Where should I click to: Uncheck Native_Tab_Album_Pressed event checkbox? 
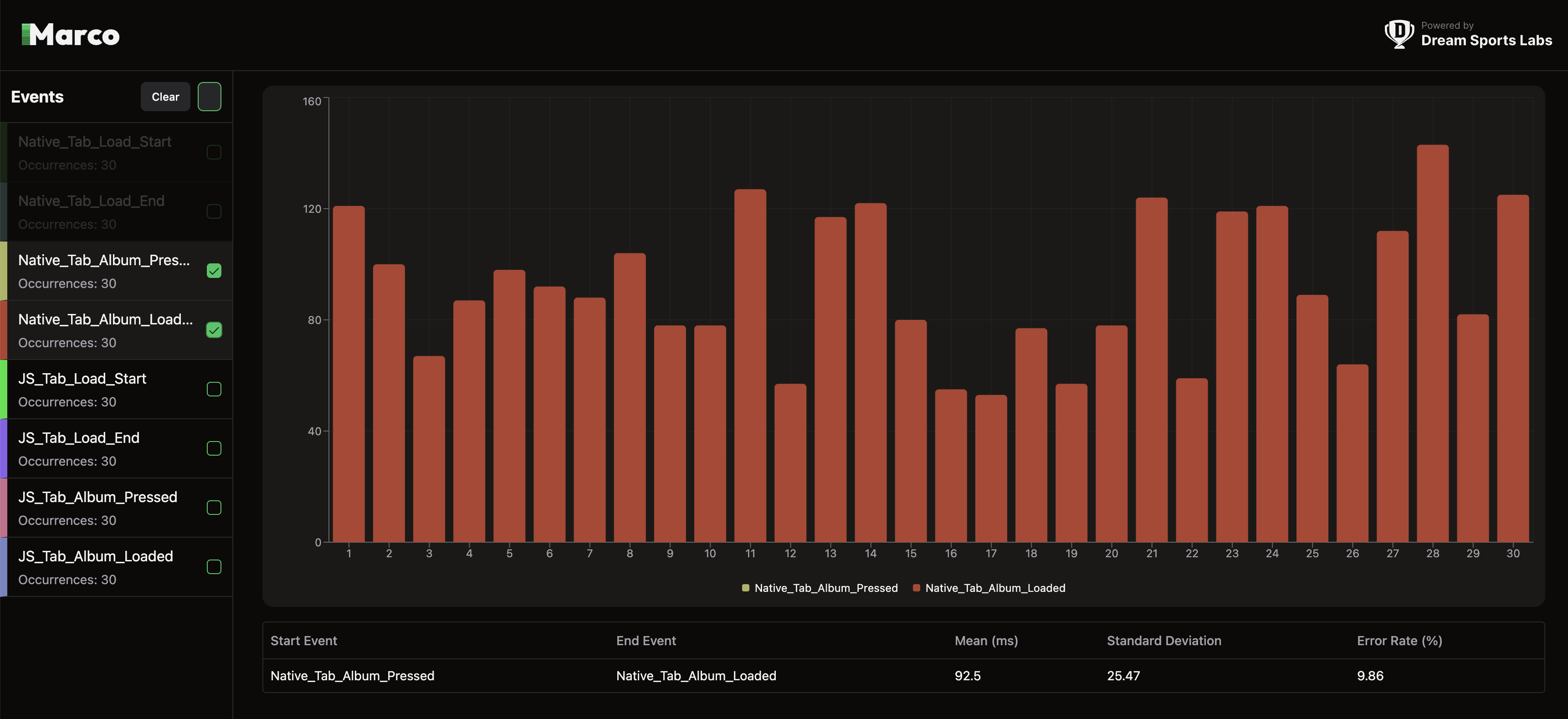pyautogui.click(x=214, y=271)
